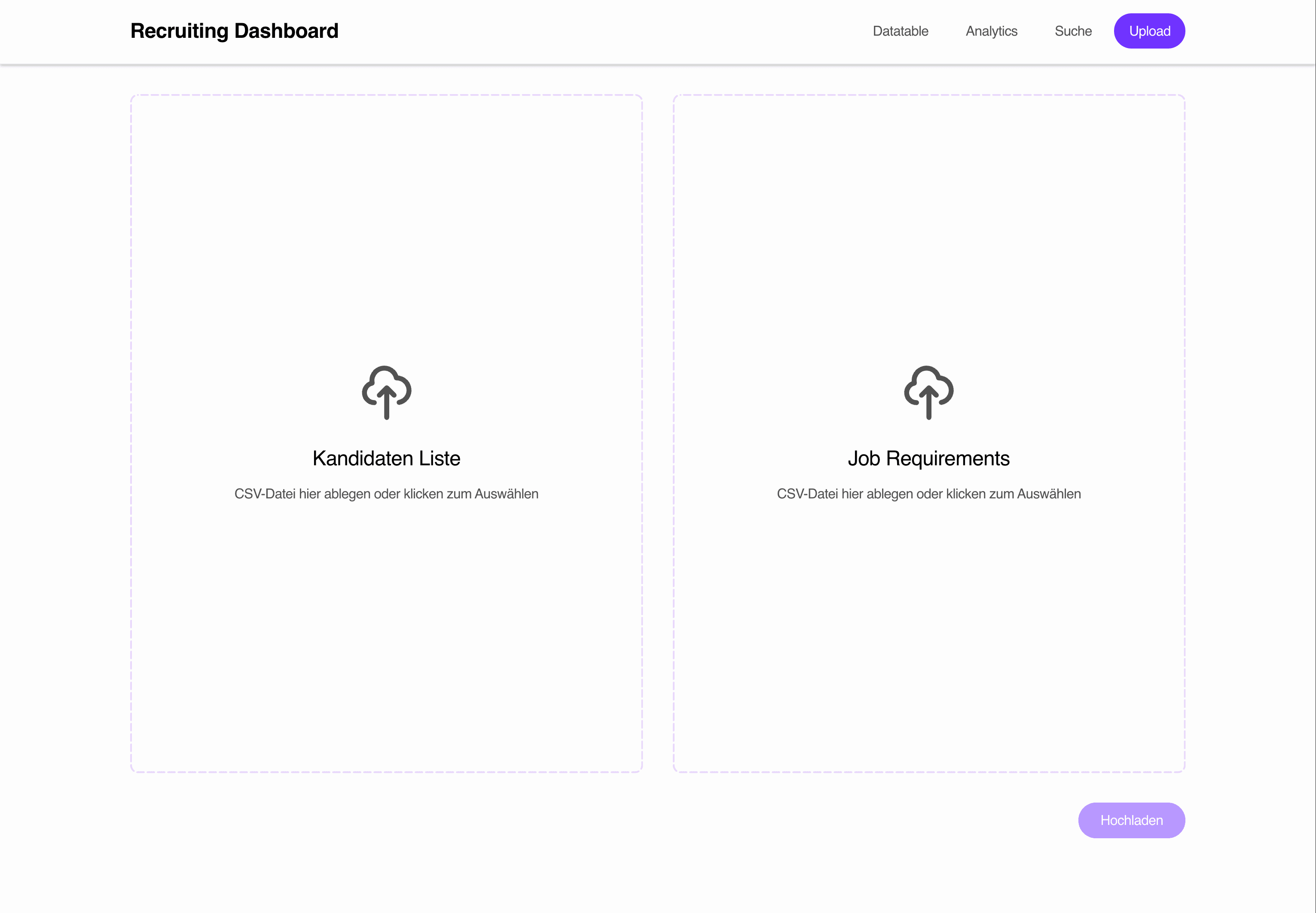Open the Analytics section
The width and height of the screenshot is (1316, 913).
click(x=992, y=31)
